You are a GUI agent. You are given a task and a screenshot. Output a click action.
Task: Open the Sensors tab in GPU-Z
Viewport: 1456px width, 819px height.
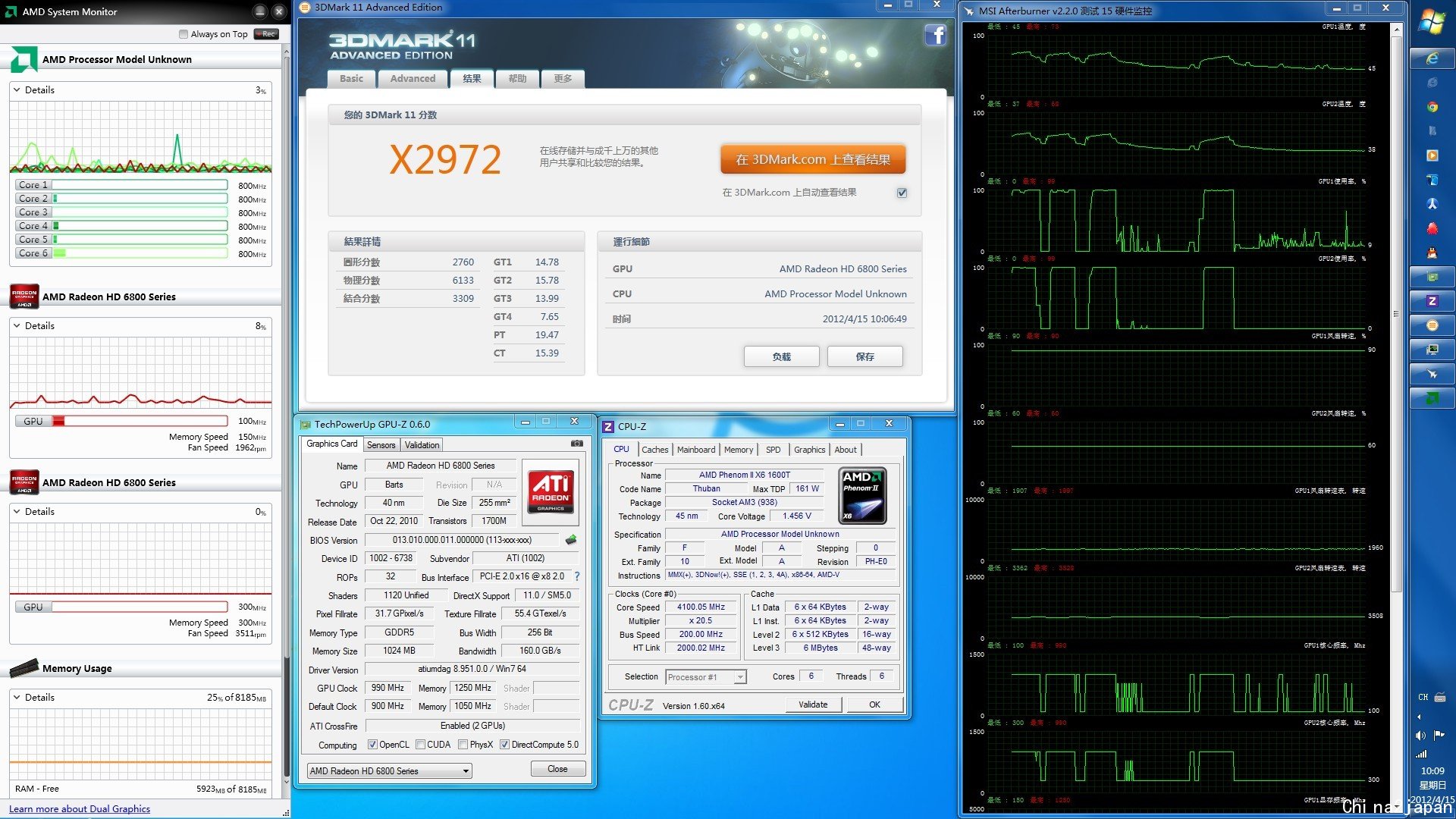coord(381,445)
